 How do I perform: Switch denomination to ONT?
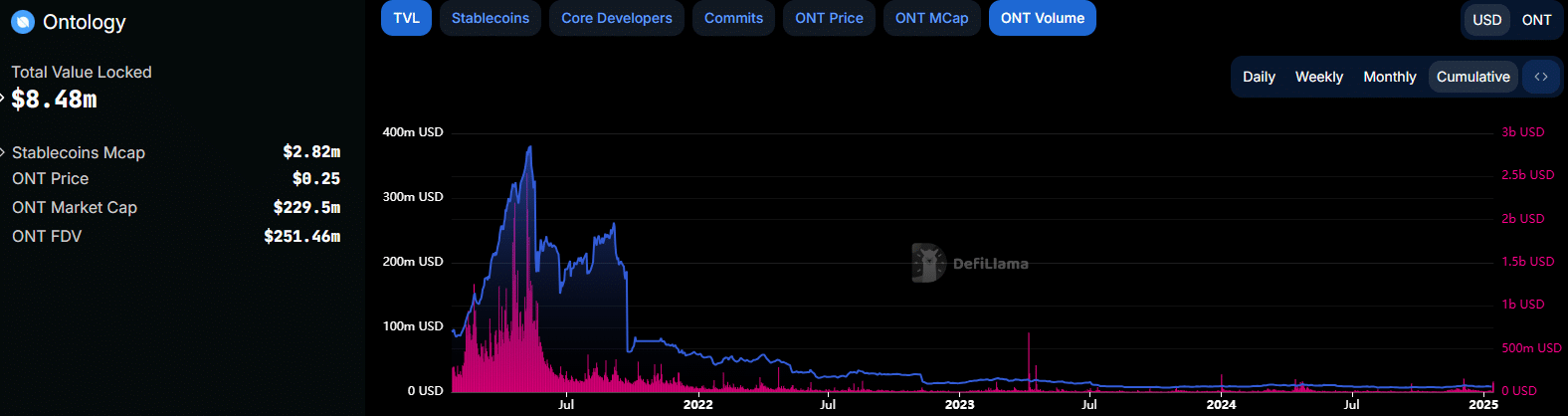click(1536, 20)
